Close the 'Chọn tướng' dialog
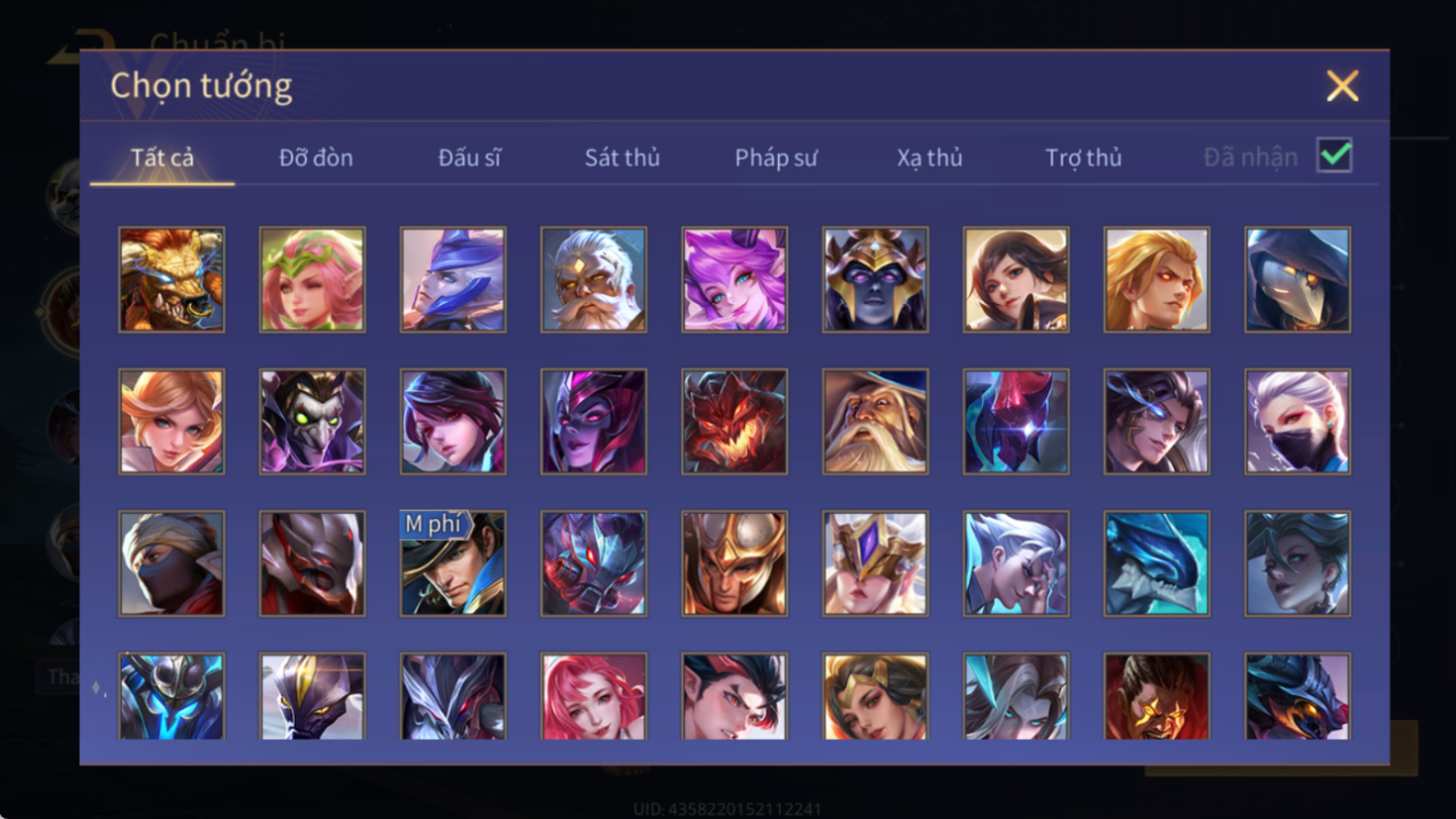 click(1342, 86)
